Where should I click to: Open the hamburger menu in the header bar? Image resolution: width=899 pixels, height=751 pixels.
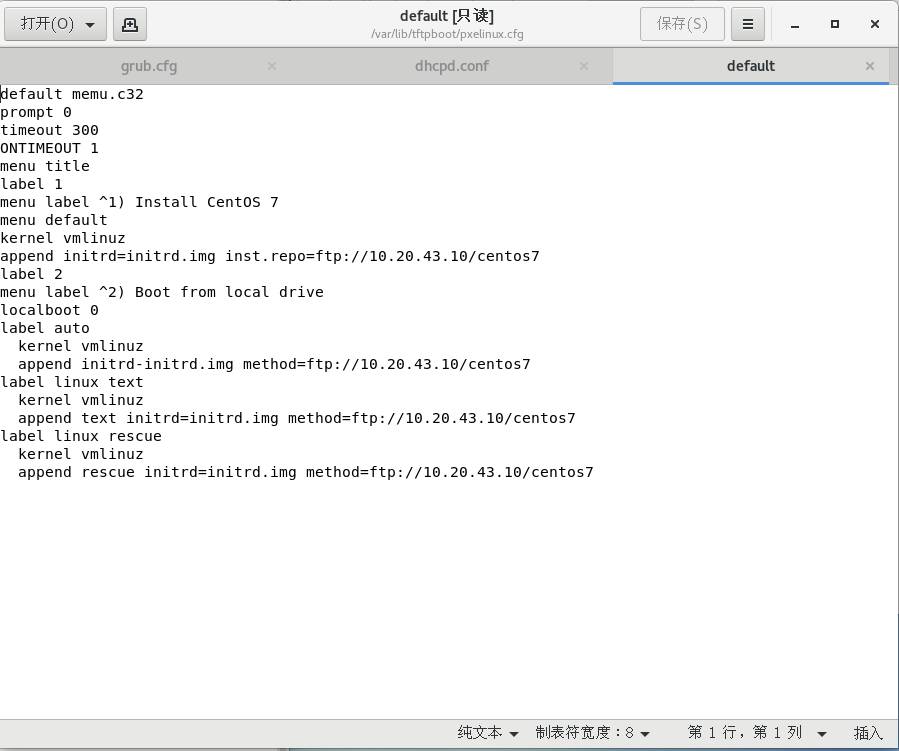pos(747,24)
